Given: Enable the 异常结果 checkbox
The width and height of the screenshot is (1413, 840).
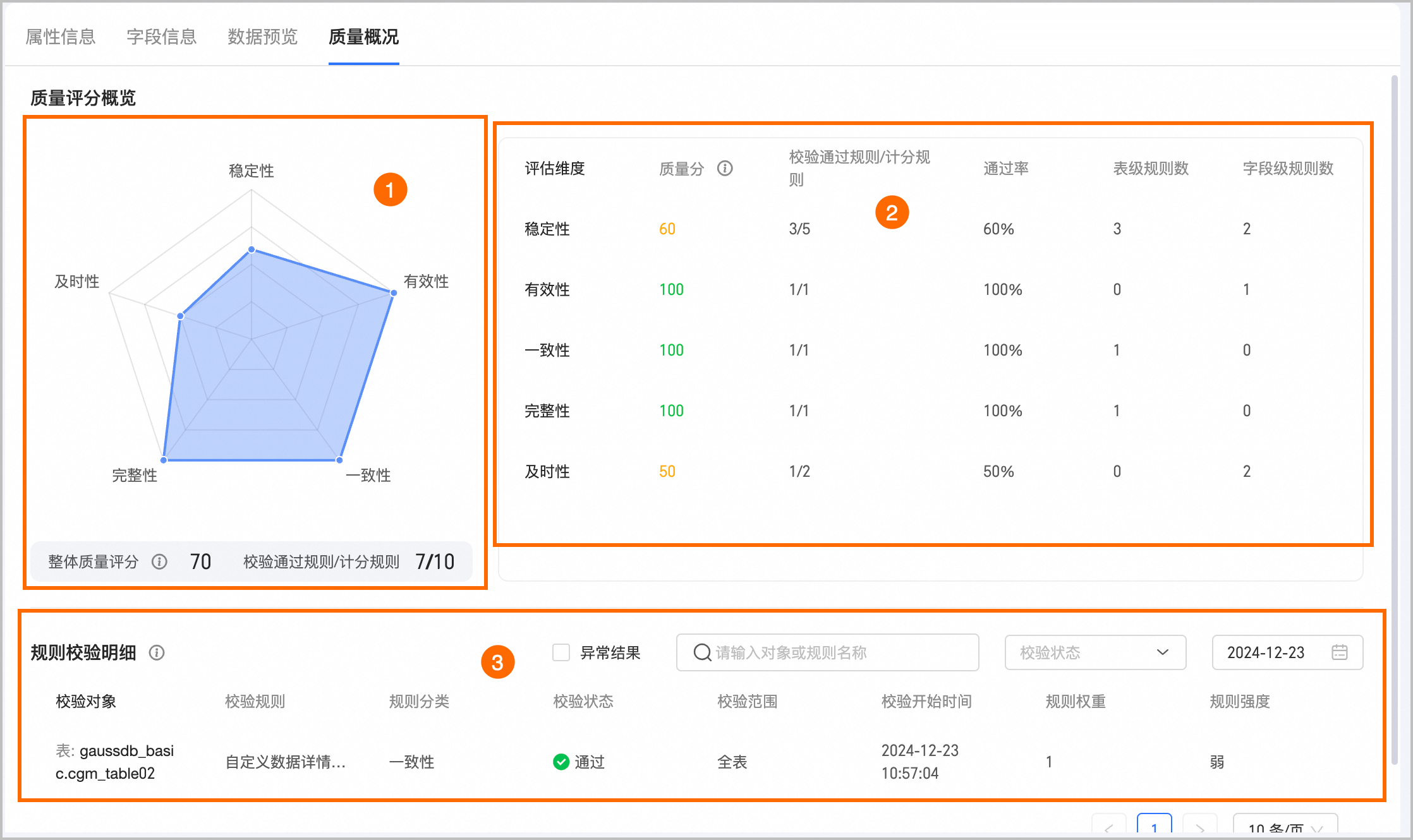Looking at the screenshot, I should [x=561, y=652].
